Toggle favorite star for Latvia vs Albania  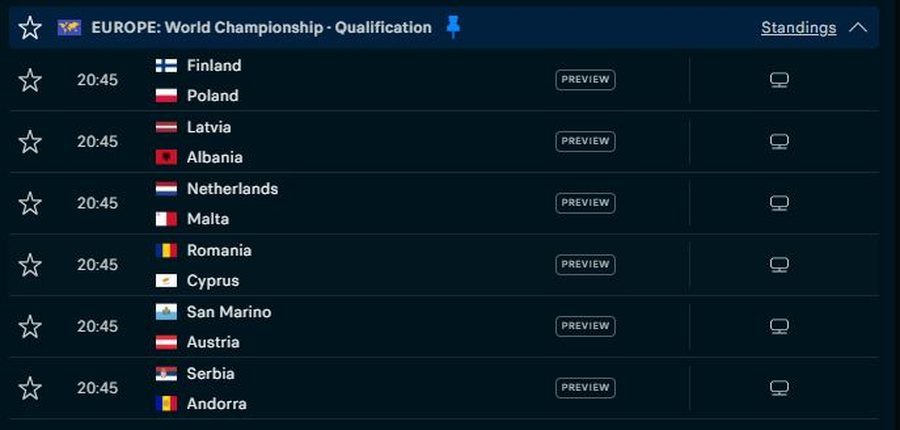coord(30,142)
